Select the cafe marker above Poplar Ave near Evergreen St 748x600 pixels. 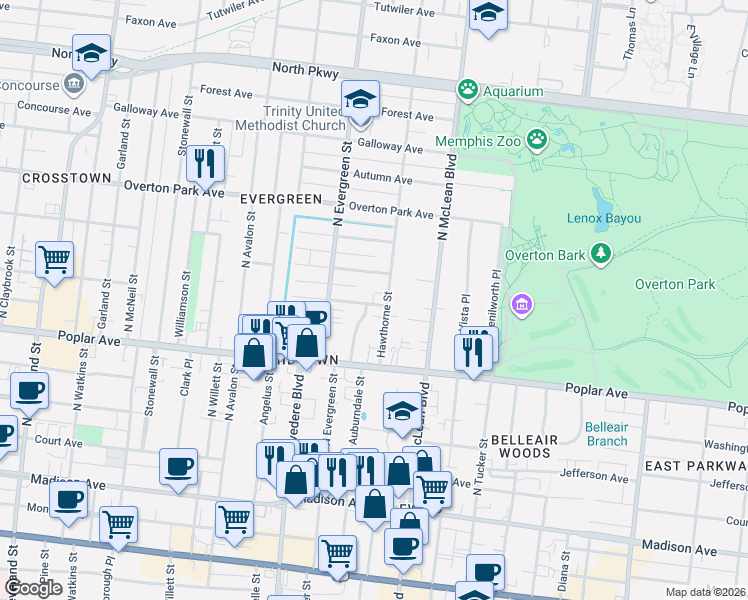pos(317,317)
